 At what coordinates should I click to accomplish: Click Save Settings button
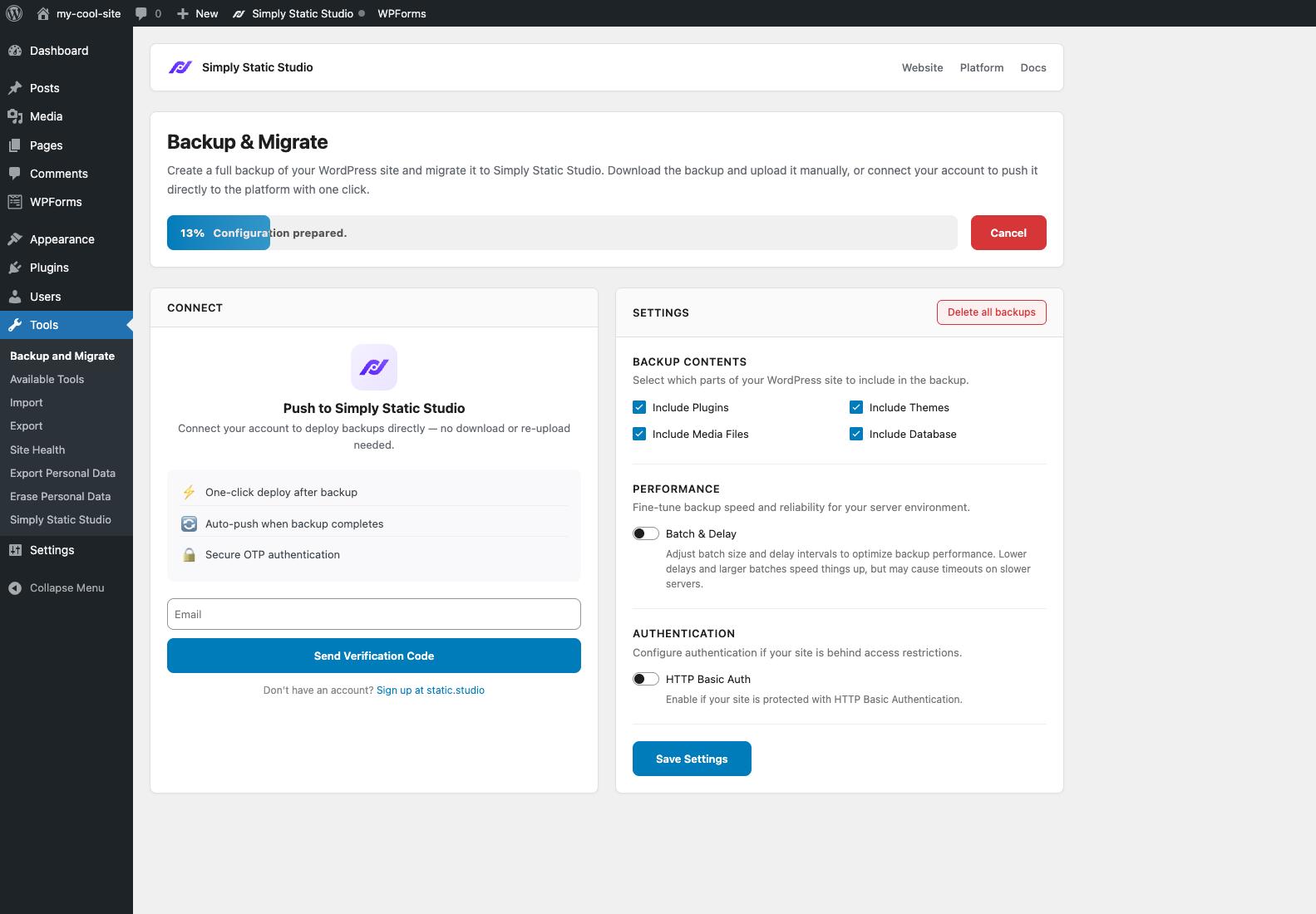tap(692, 759)
